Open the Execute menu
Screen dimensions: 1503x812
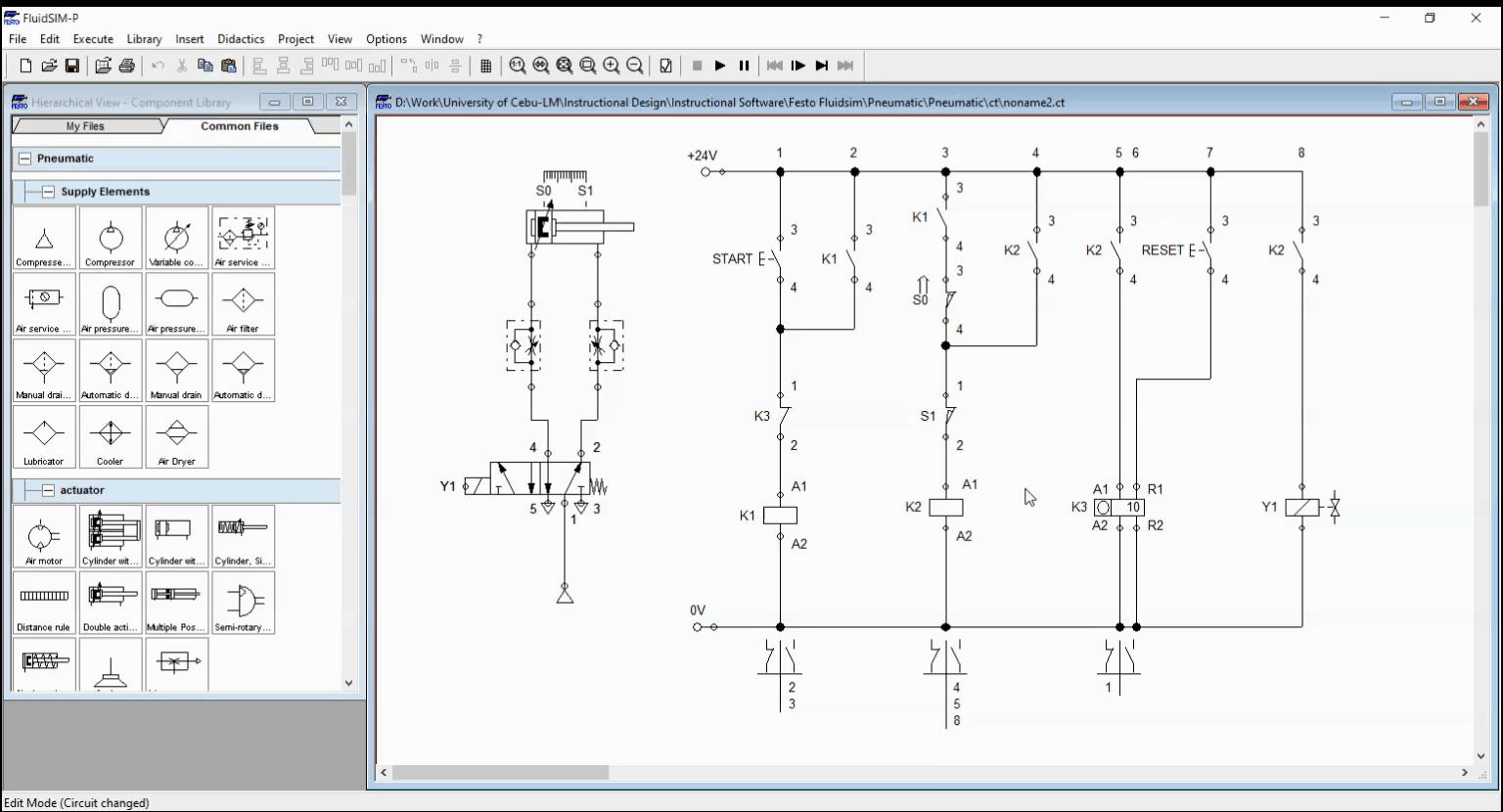(x=93, y=39)
